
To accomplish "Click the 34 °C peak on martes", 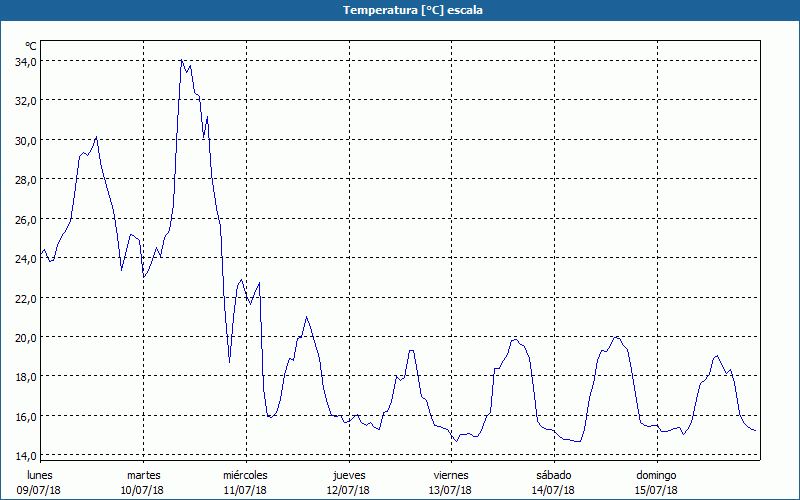I will 182,60.
